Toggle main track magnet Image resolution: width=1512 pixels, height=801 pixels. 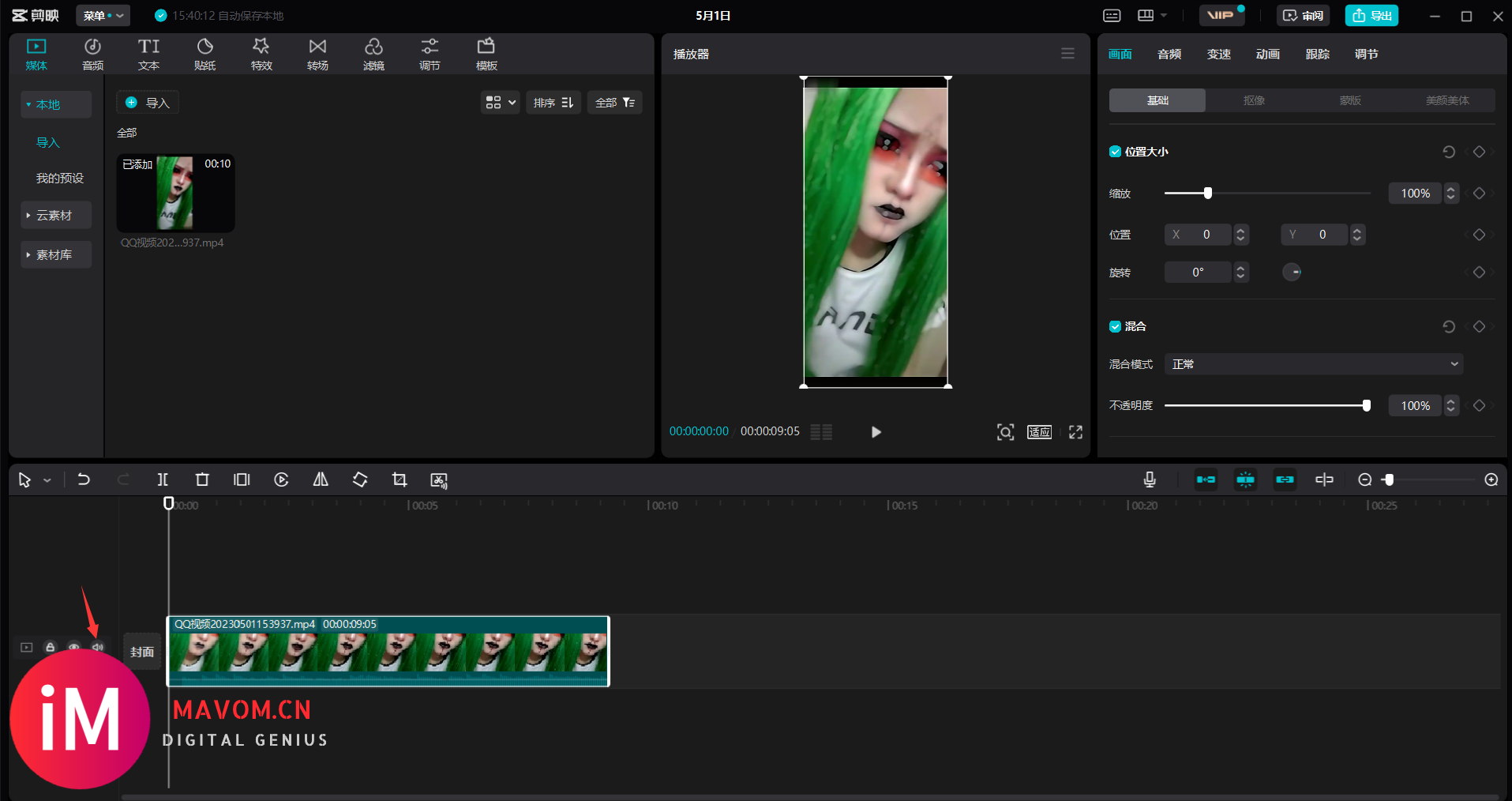[x=1206, y=479]
